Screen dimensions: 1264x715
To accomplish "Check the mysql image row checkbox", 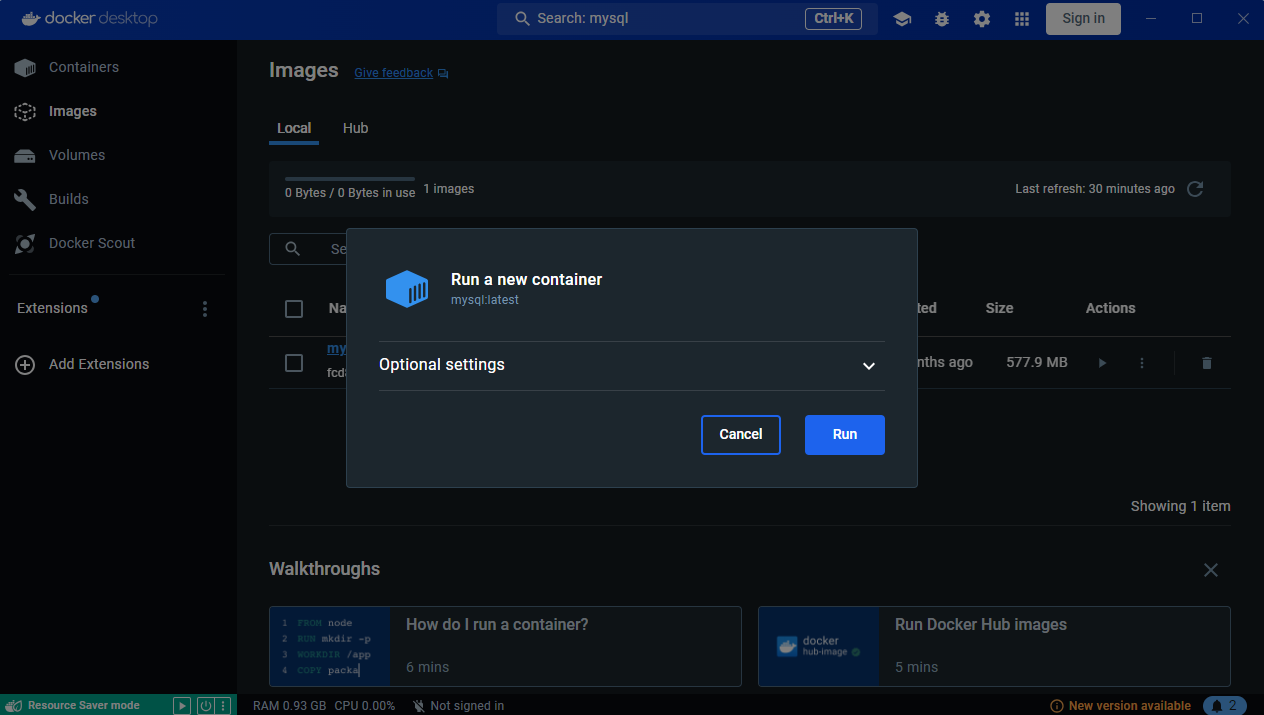I will pos(294,363).
